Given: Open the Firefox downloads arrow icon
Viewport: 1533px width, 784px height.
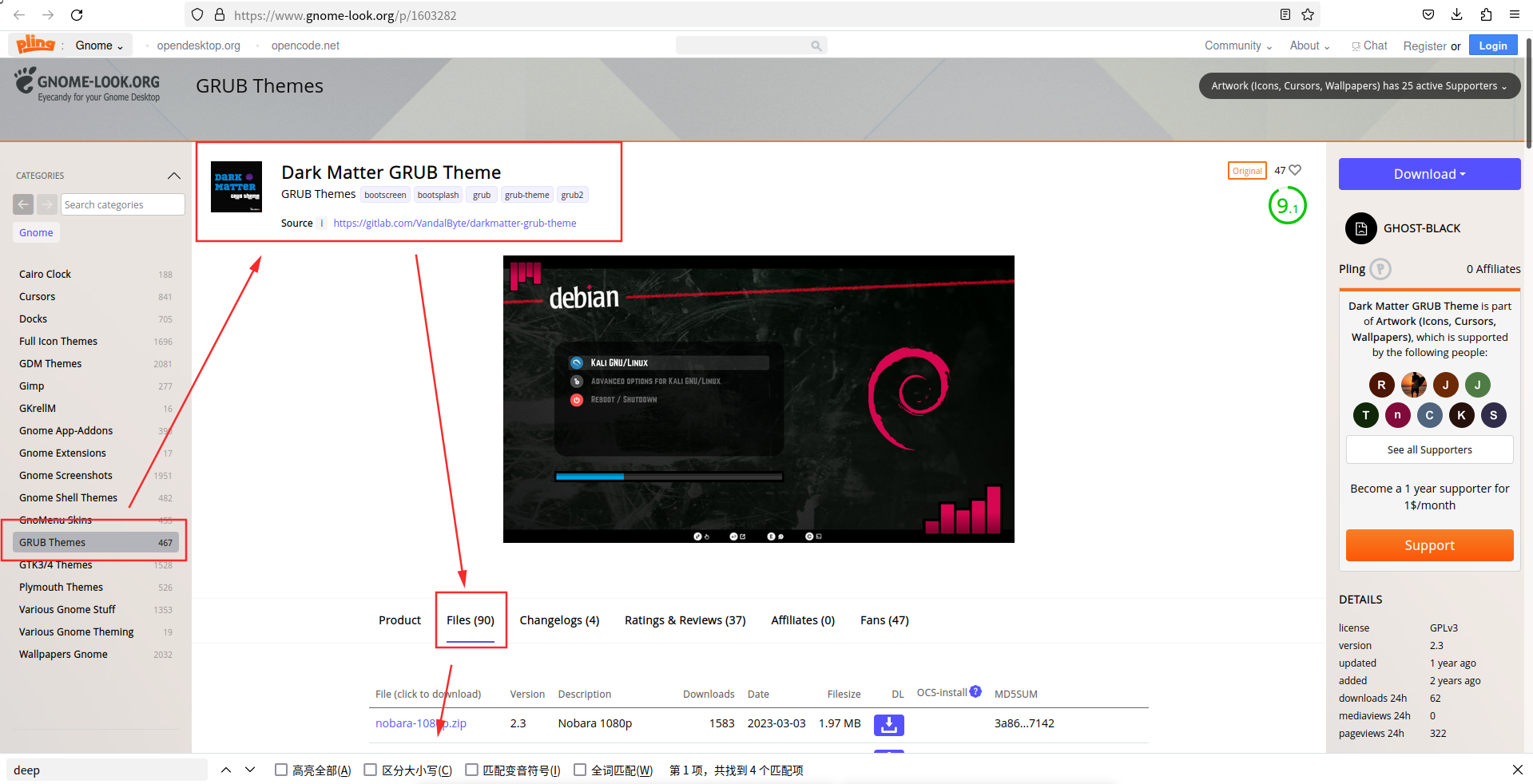Looking at the screenshot, I should 1457,14.
